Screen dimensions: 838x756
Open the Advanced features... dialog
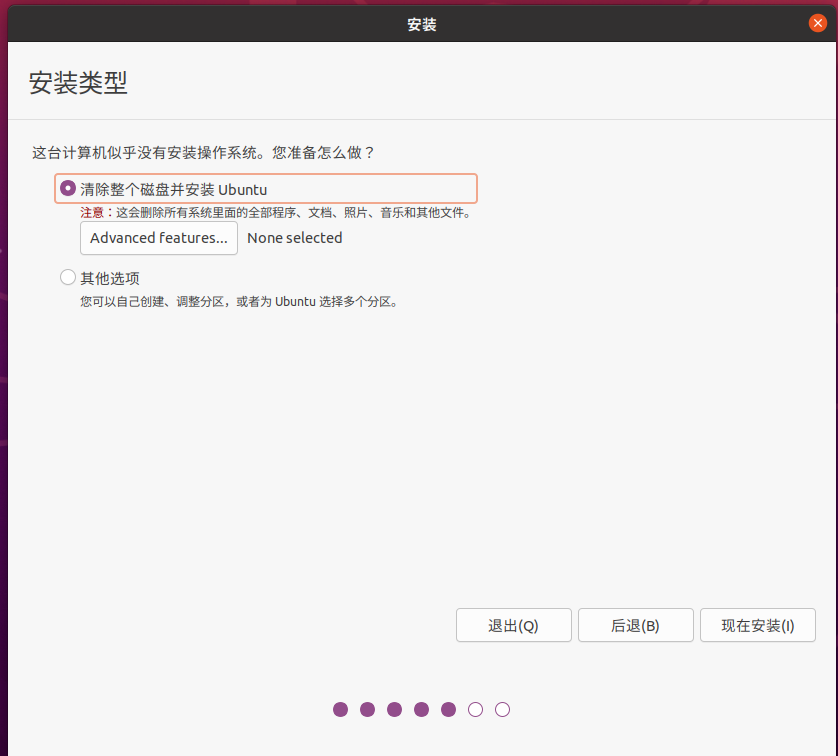point(159,238)
